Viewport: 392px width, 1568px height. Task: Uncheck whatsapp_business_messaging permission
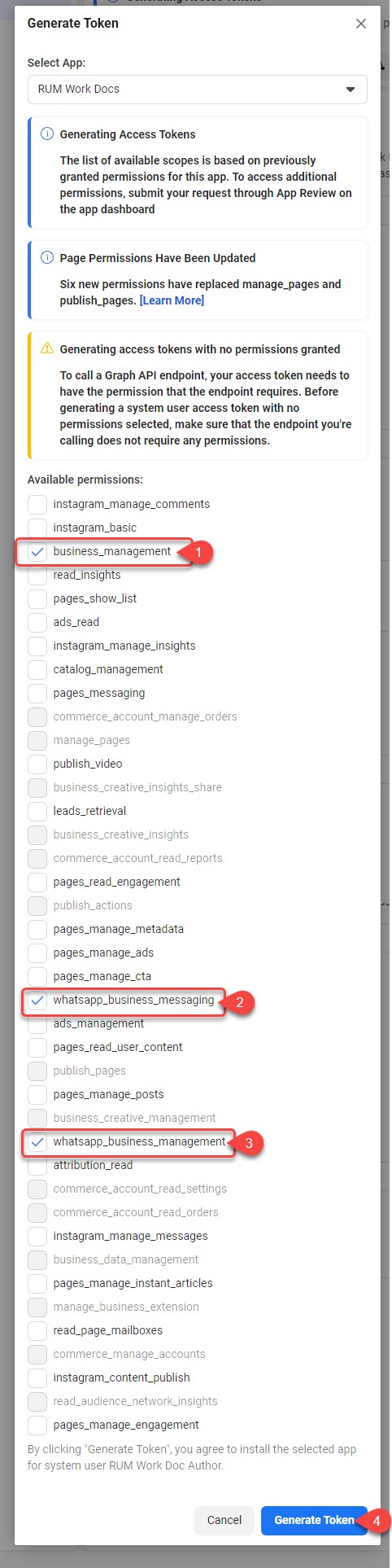click(37, 1000)
